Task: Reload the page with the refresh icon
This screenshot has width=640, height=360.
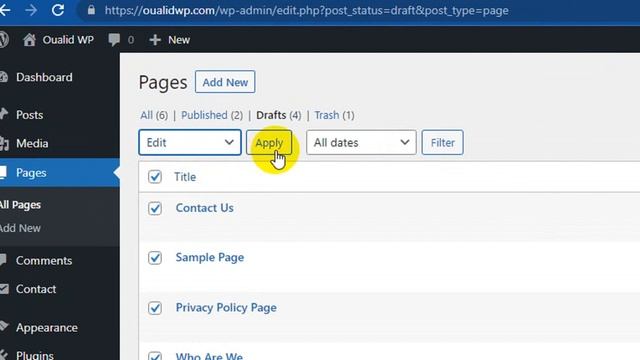Action: pyautogui.click(x=58, y=10)
